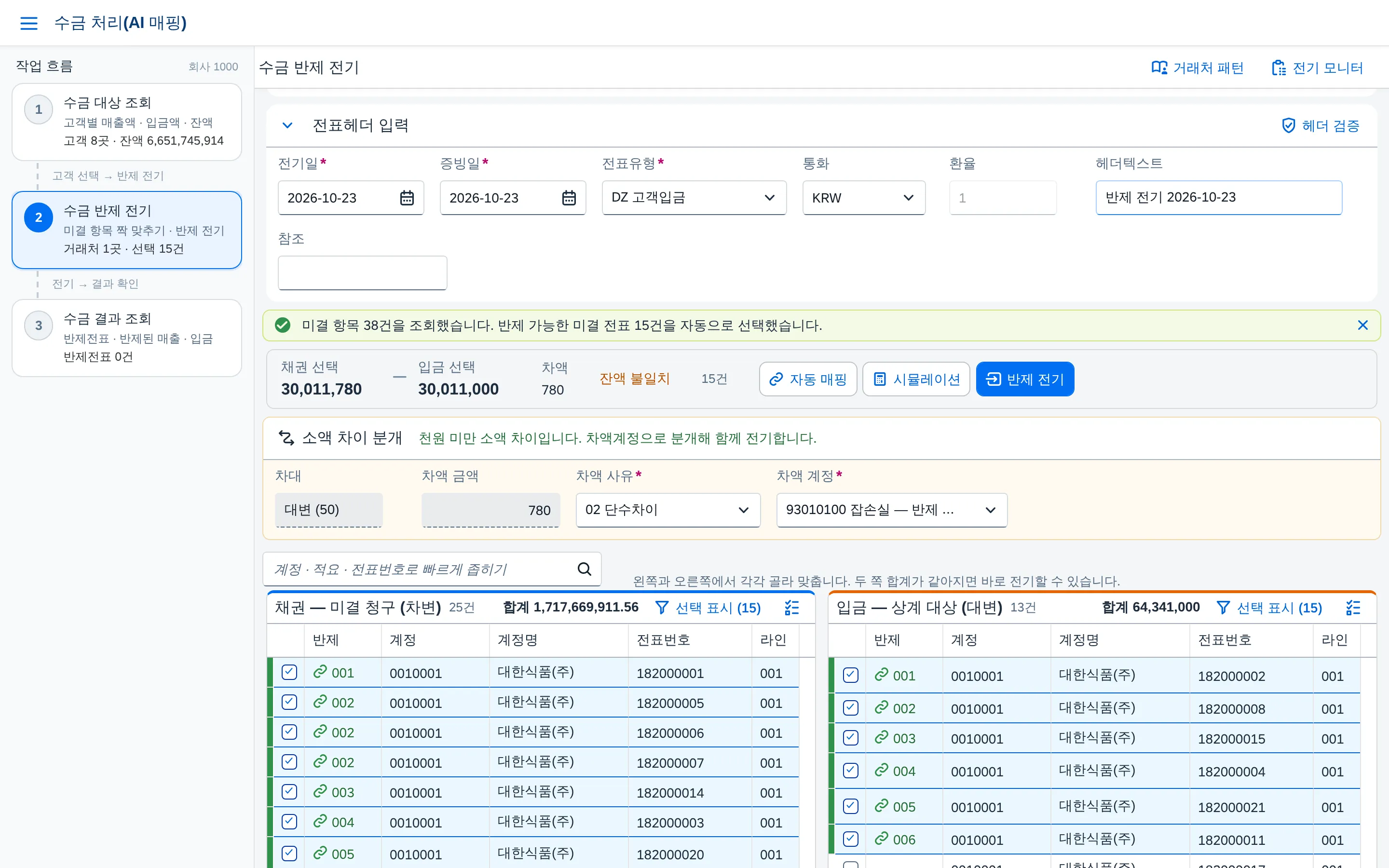Click the 전표번호 column header in 채권 table

click(x=690, y=640)
